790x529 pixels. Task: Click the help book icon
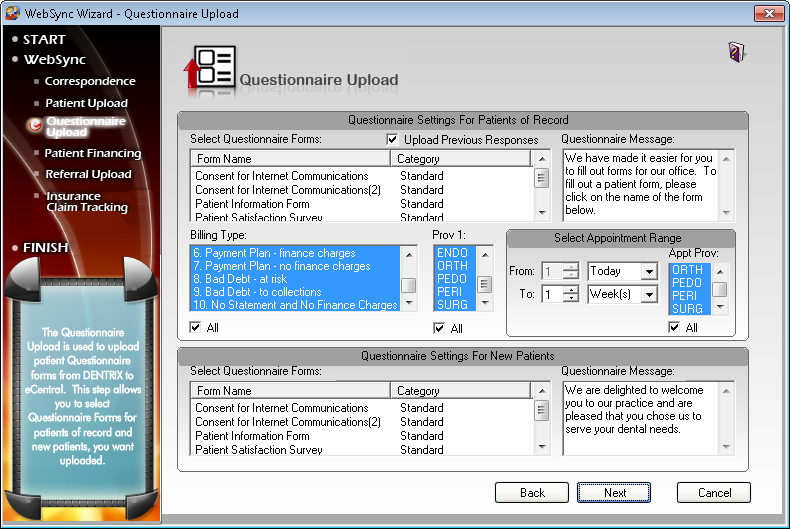pos(737,52)
